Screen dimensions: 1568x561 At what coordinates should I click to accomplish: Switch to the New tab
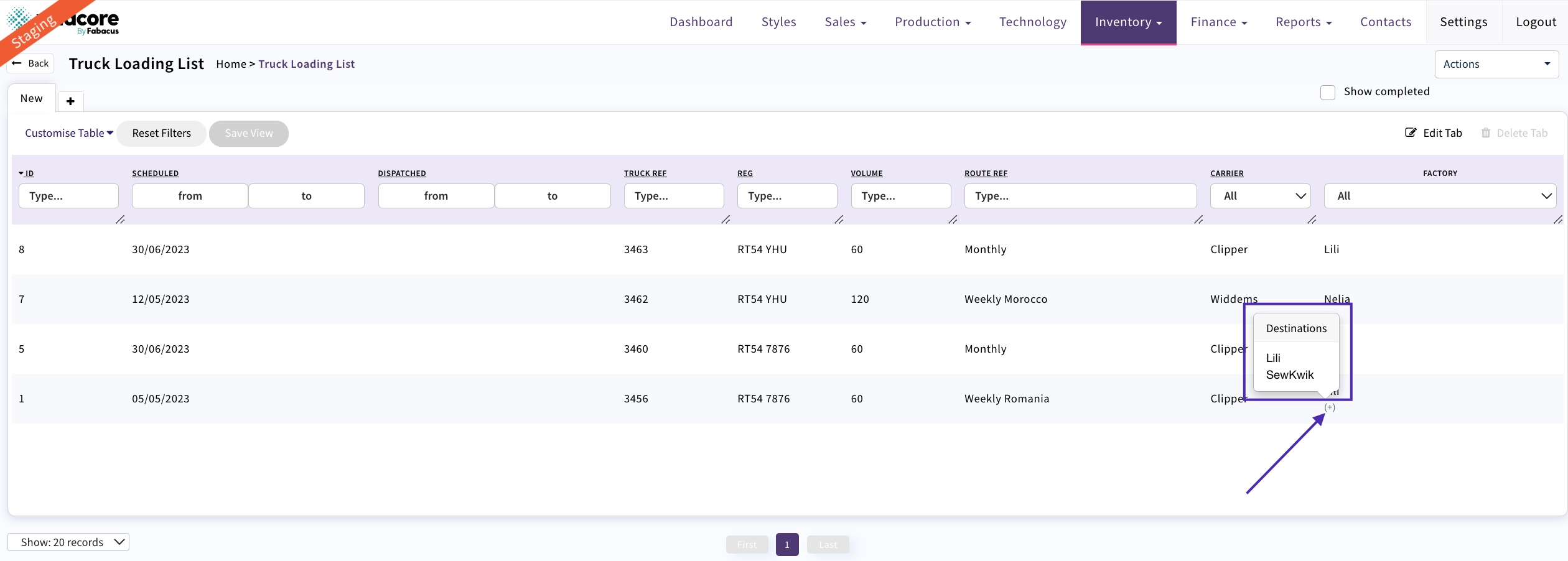tap(32, 98)
